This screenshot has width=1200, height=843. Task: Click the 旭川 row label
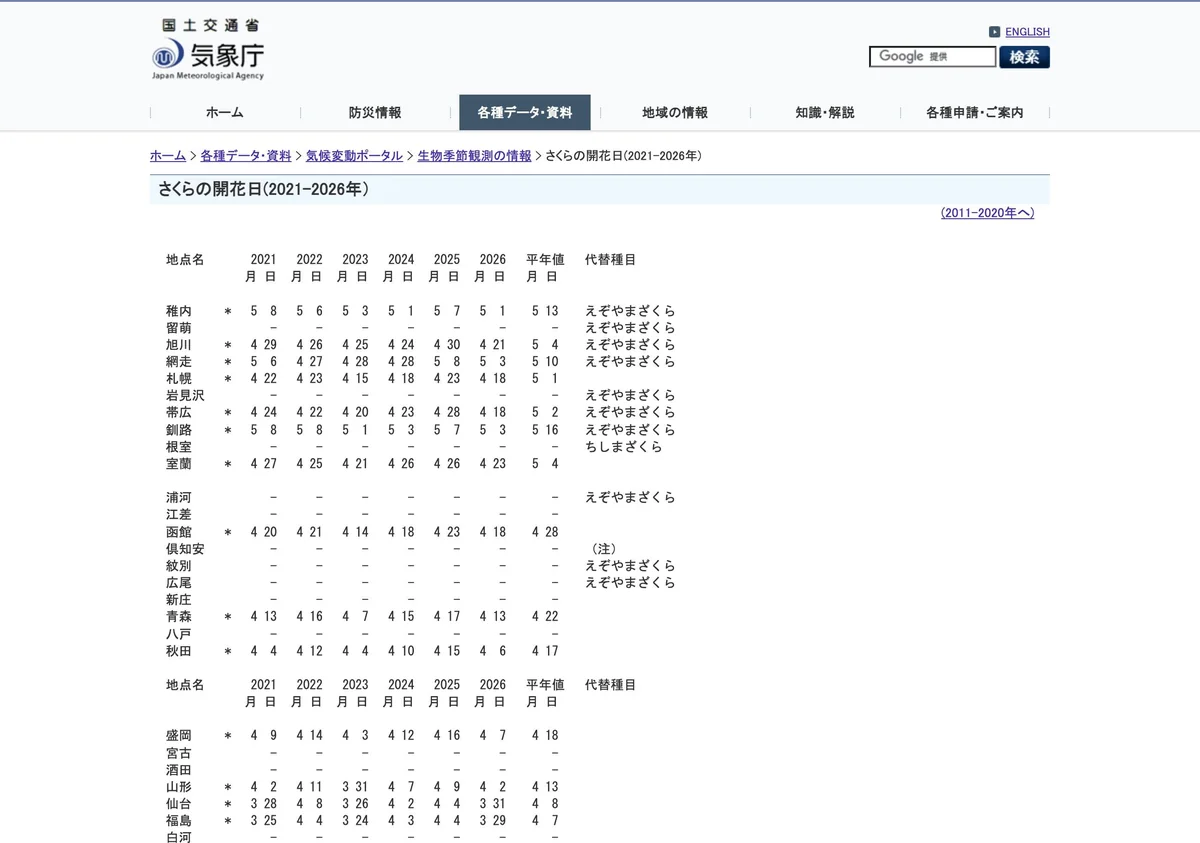(x=179, y=345)
